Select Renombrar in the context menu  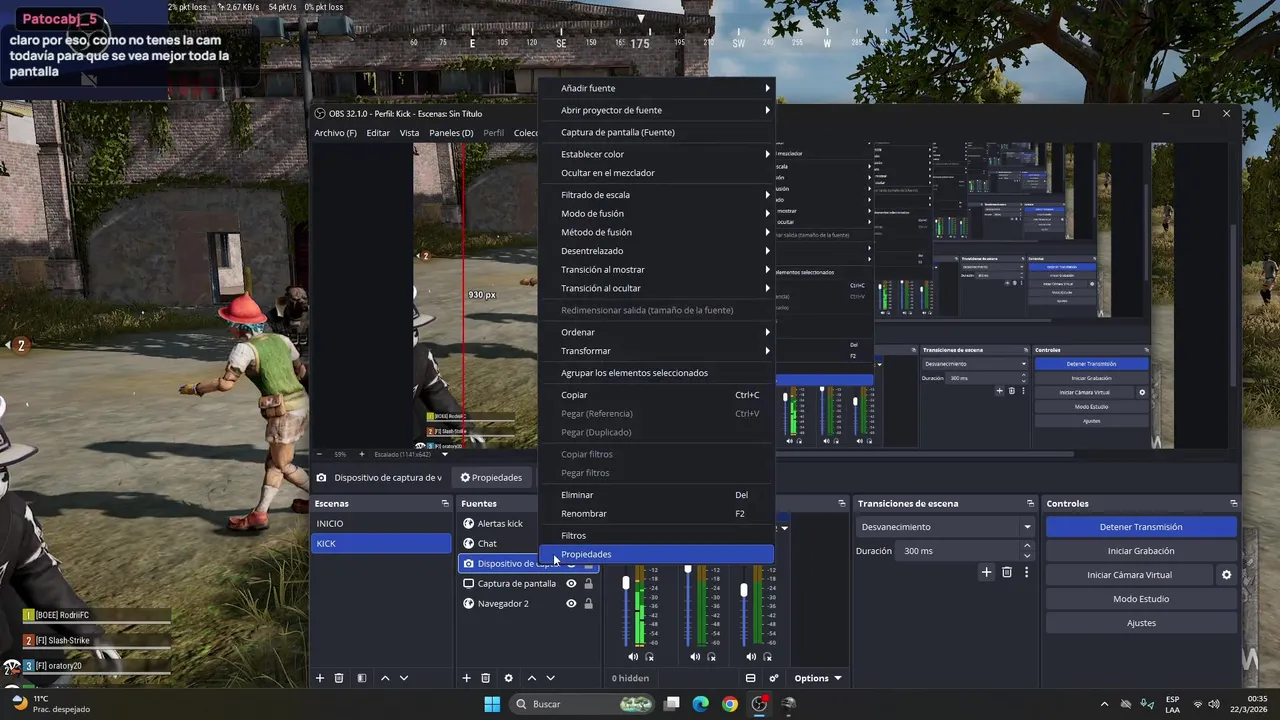pos(656,513)
